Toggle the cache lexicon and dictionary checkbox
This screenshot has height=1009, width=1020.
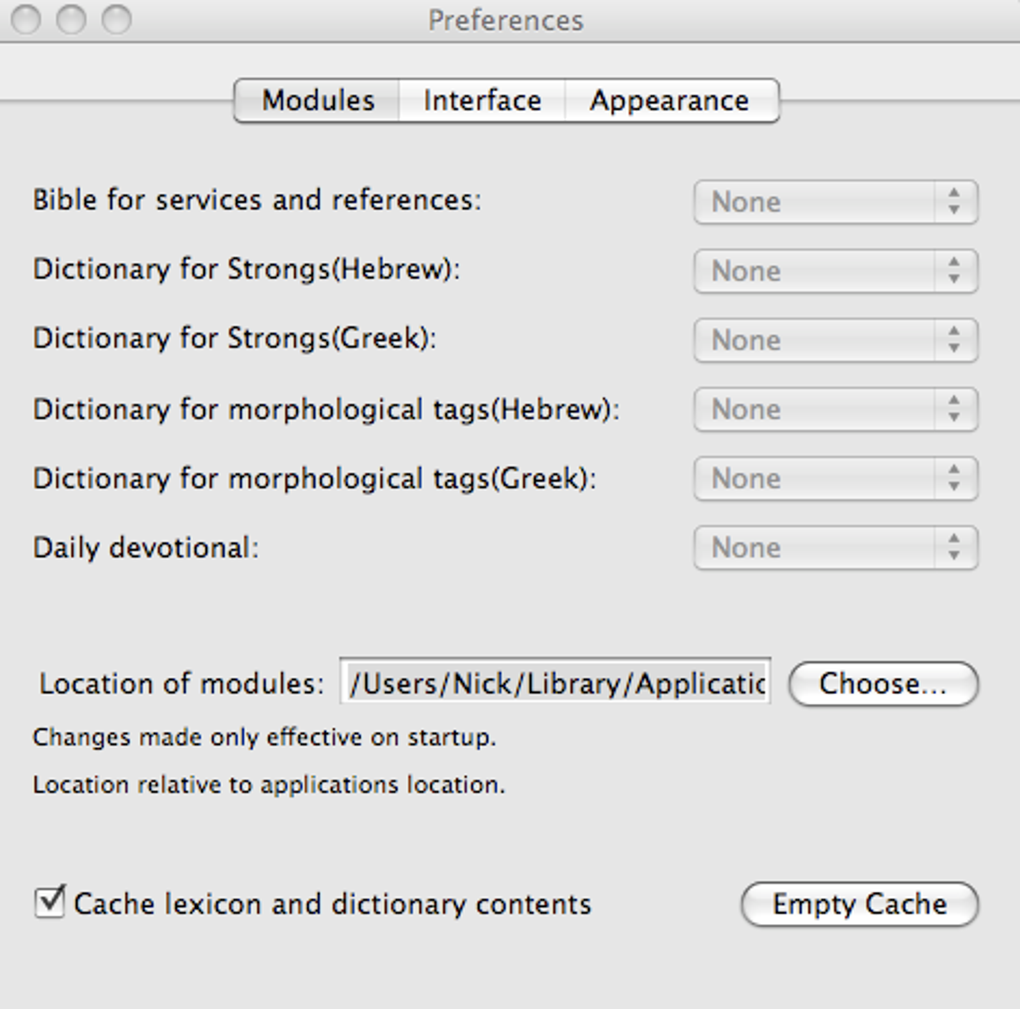coord(49,902)
